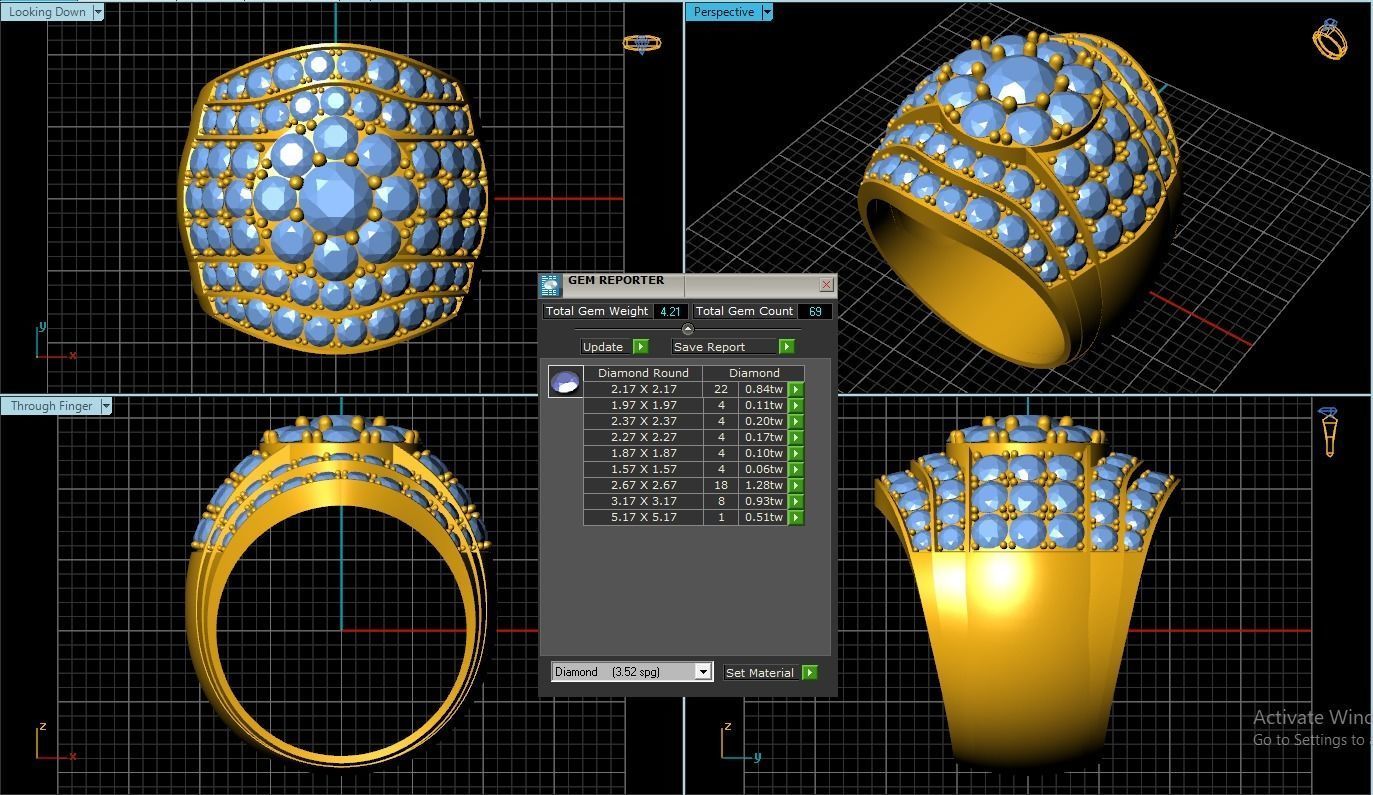Select the 1.57 X 1.57 size cell

click(x=643, y=469)
